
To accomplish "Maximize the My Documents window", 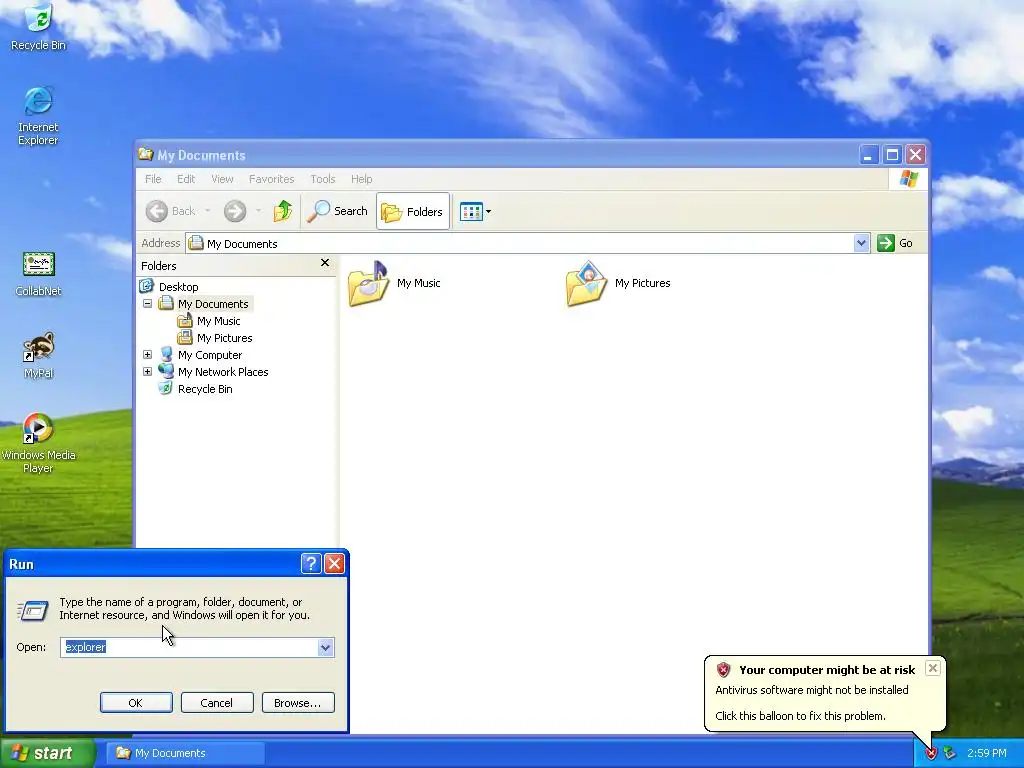I will (892, 155).
